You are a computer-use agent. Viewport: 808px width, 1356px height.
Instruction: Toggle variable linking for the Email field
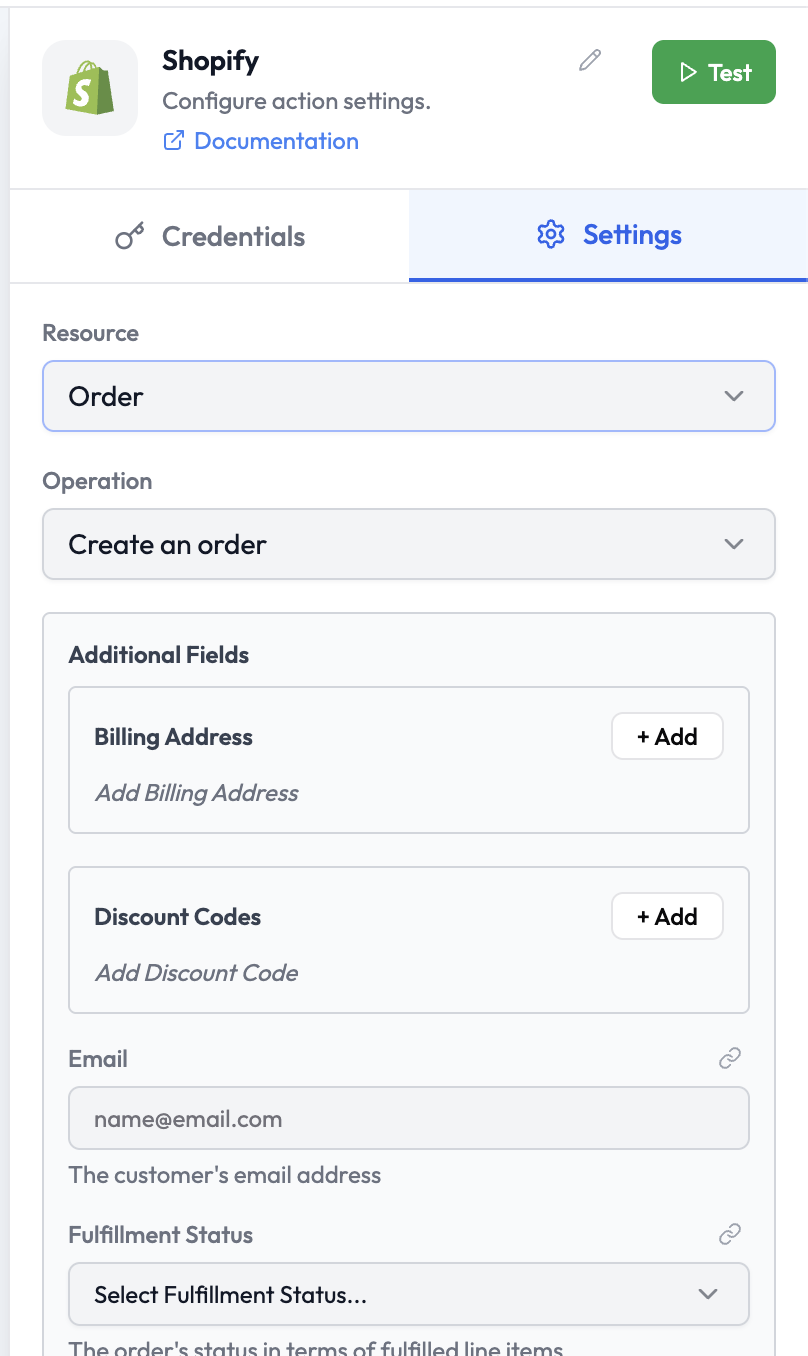click(730, 1057)
